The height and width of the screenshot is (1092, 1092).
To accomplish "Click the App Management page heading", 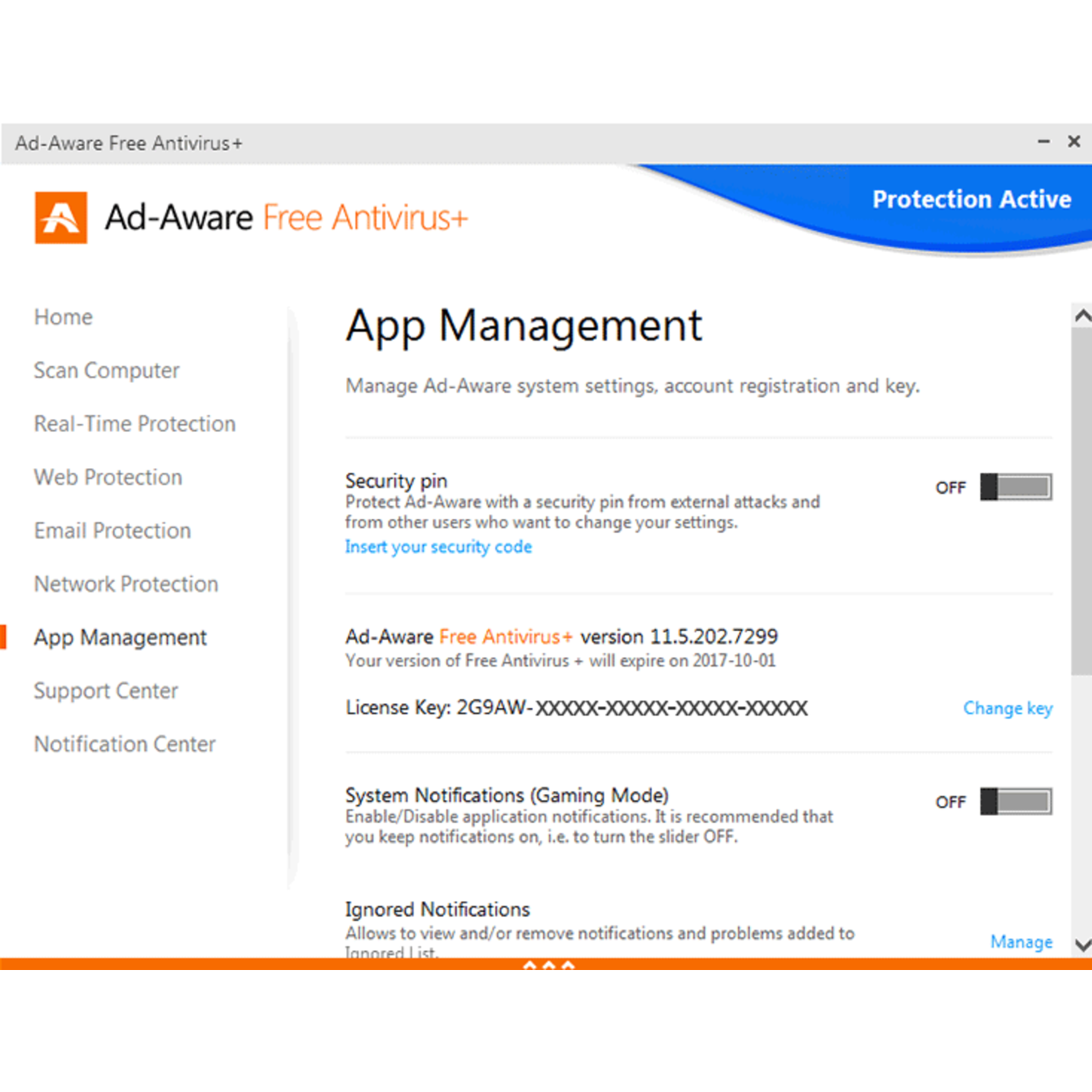I will point(524,327).
